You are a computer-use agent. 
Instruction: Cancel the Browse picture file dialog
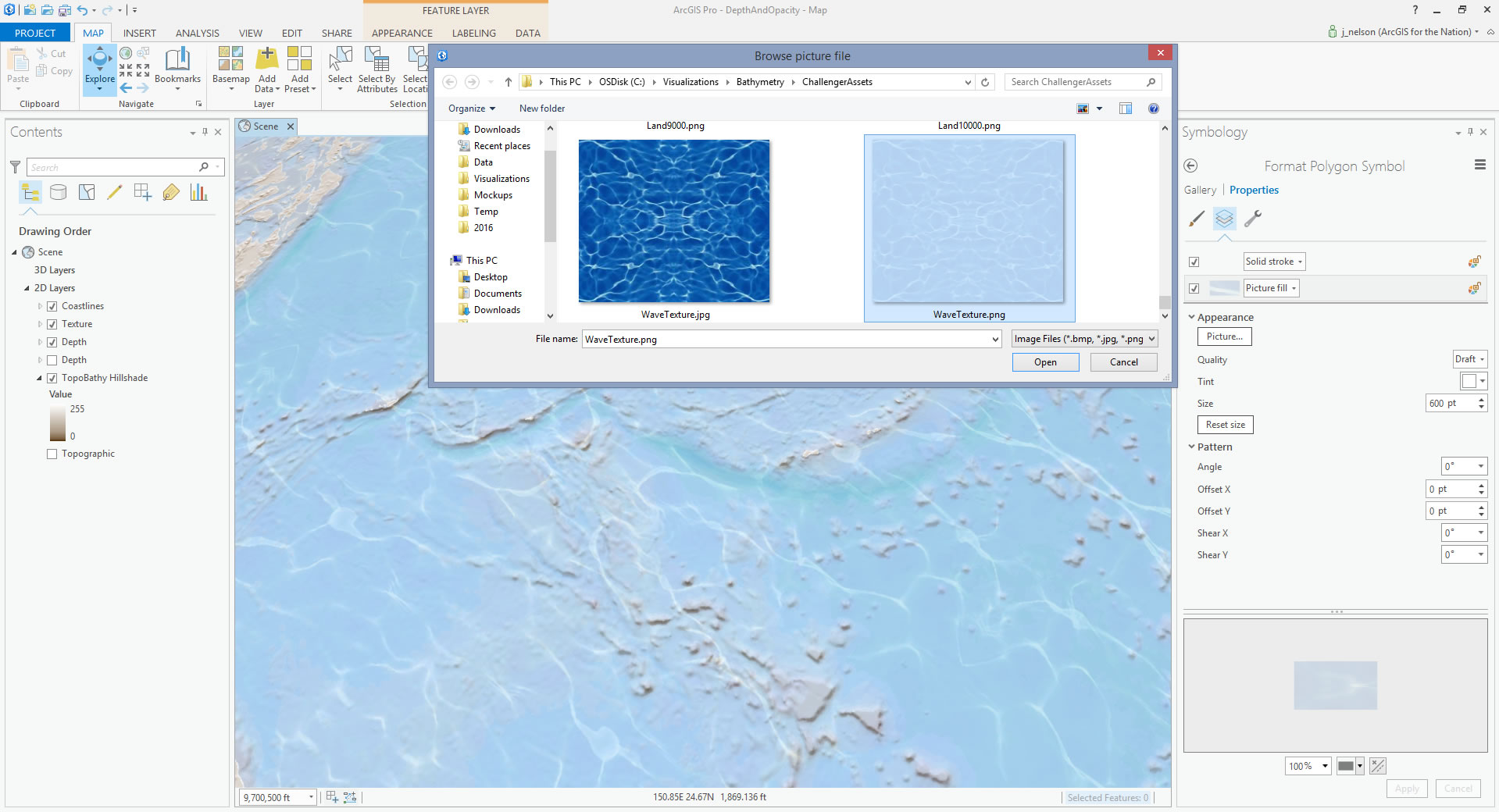tap(1123, 362)
